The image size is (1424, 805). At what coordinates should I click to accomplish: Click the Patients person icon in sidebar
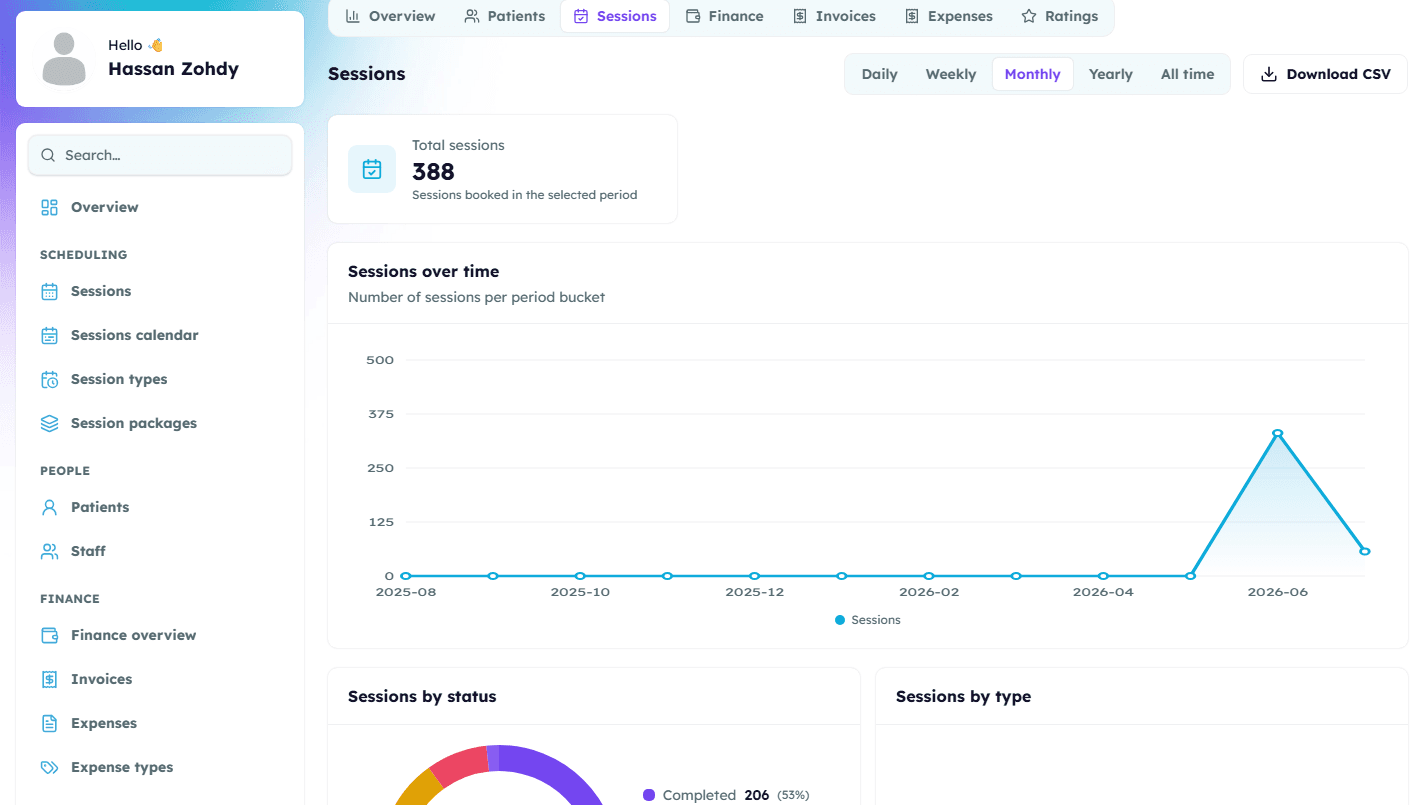[x=49, y=508]
